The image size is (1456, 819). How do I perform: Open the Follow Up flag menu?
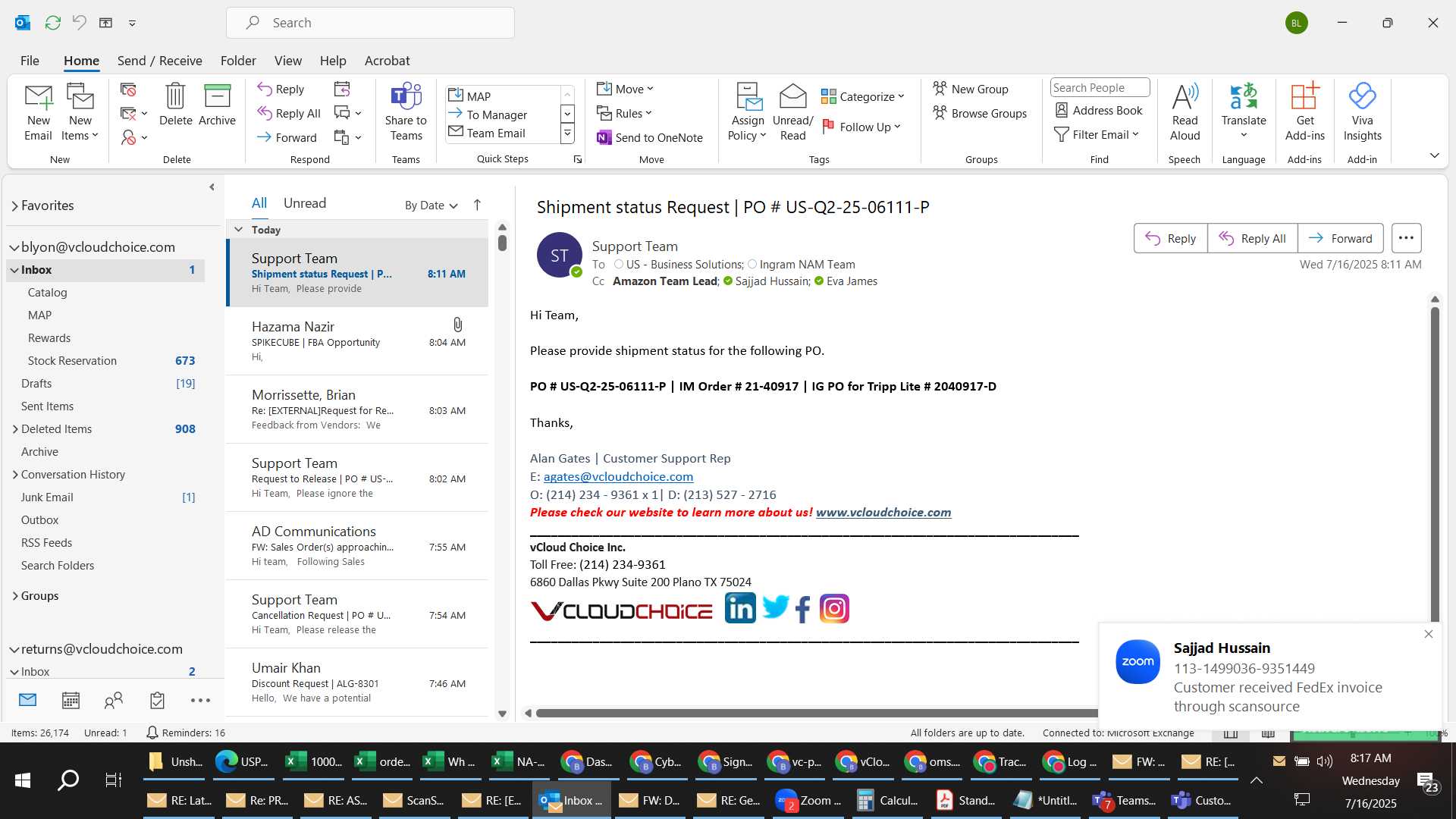pyautogui.click(x=861, y=127)
